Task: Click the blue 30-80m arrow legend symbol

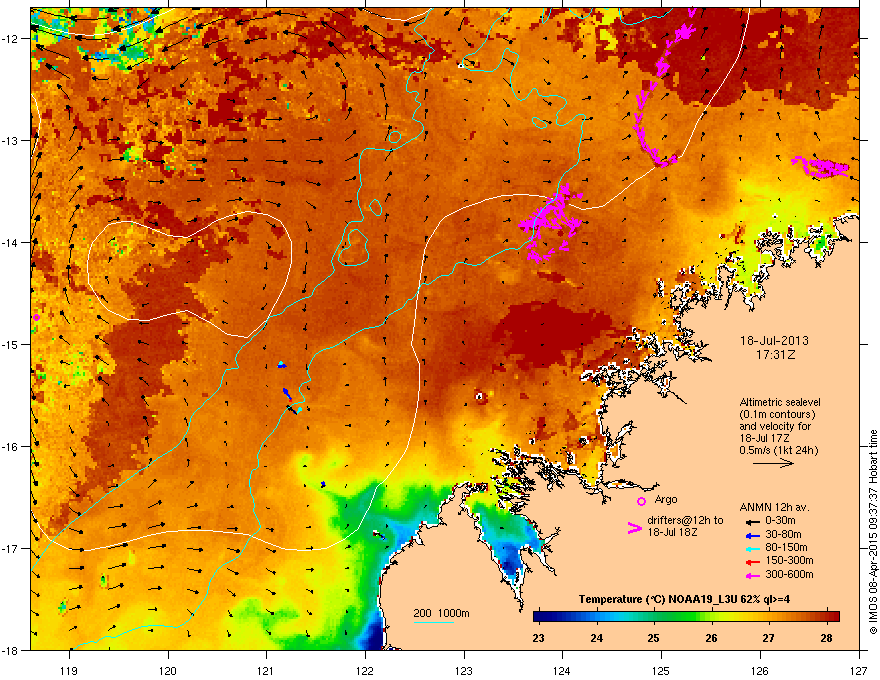Action: 752,535
